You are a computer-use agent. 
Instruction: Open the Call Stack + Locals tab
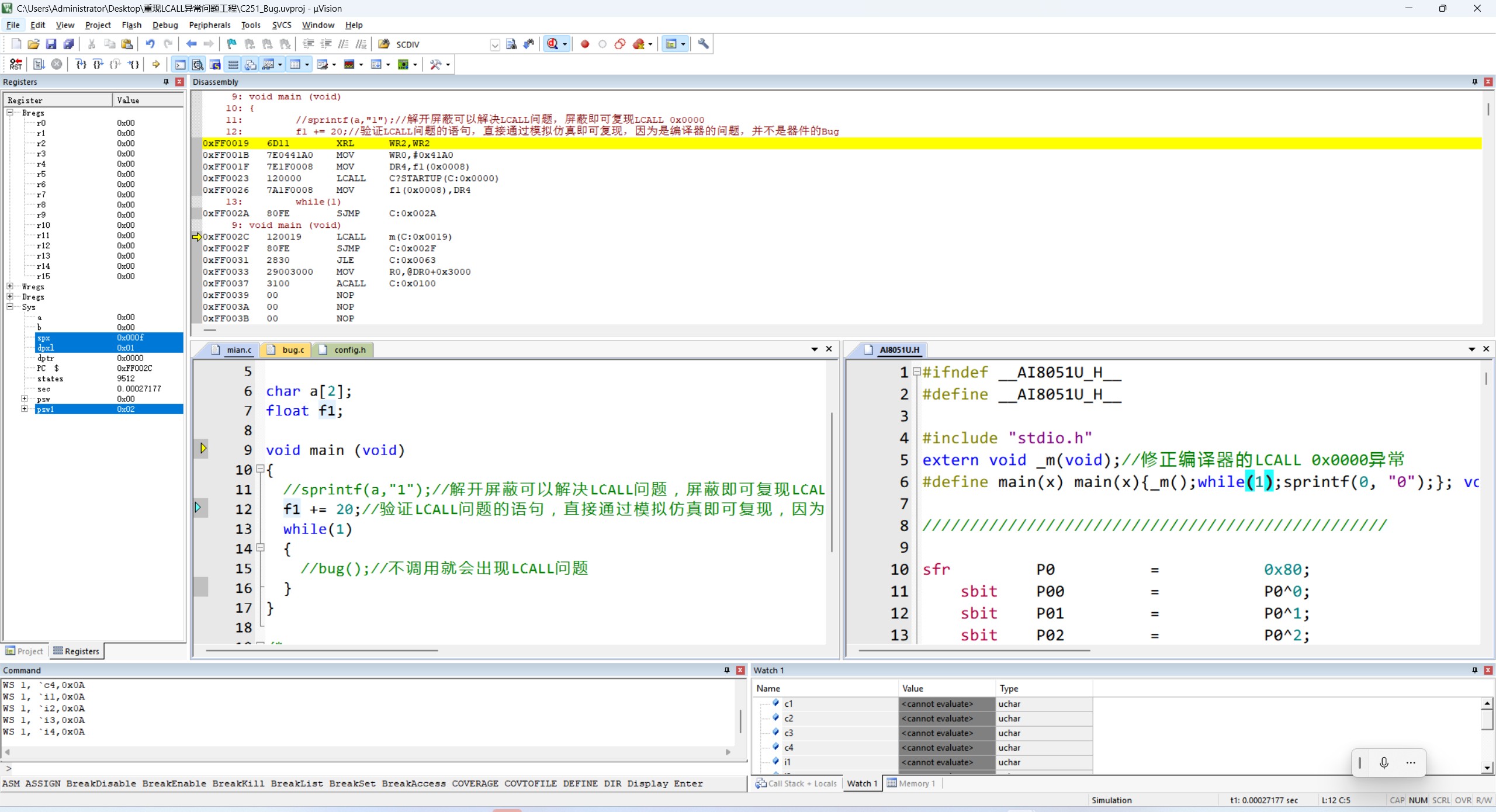pos(796,783)
